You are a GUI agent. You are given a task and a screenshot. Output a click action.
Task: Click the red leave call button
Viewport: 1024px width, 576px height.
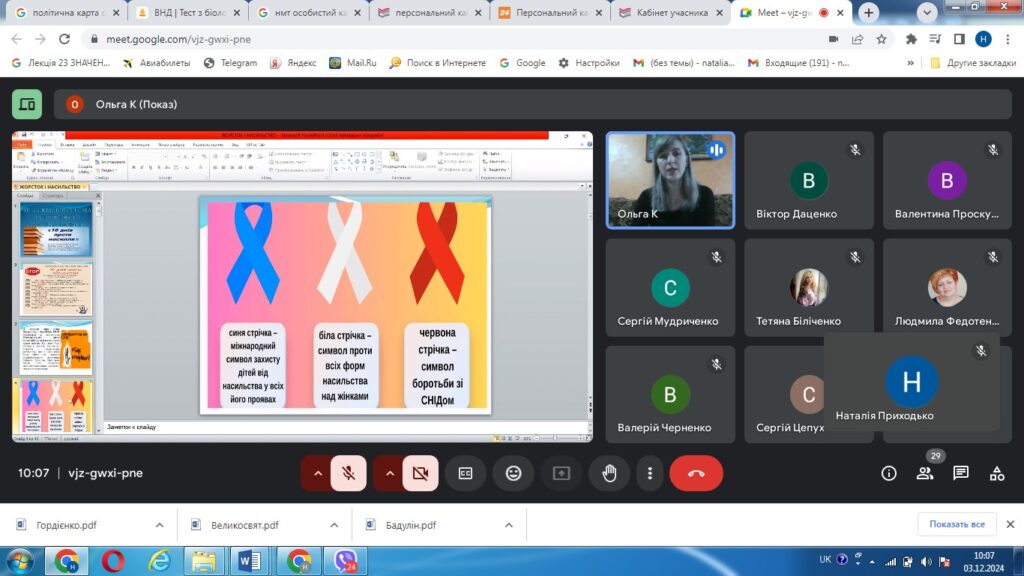click(x=696, y=473)
